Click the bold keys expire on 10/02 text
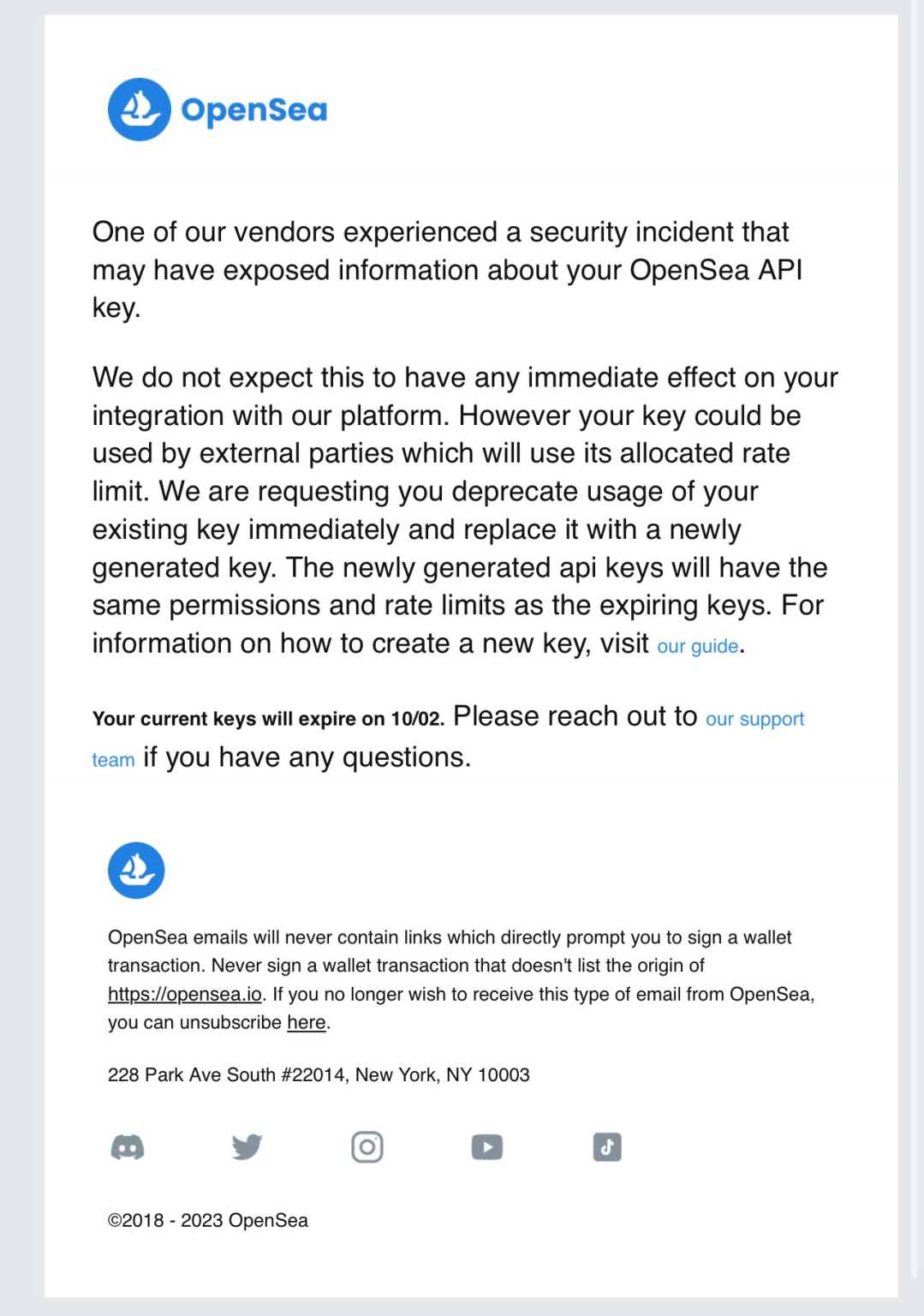The height and width of the screenshot is (1316, 924). click(268, 719)
